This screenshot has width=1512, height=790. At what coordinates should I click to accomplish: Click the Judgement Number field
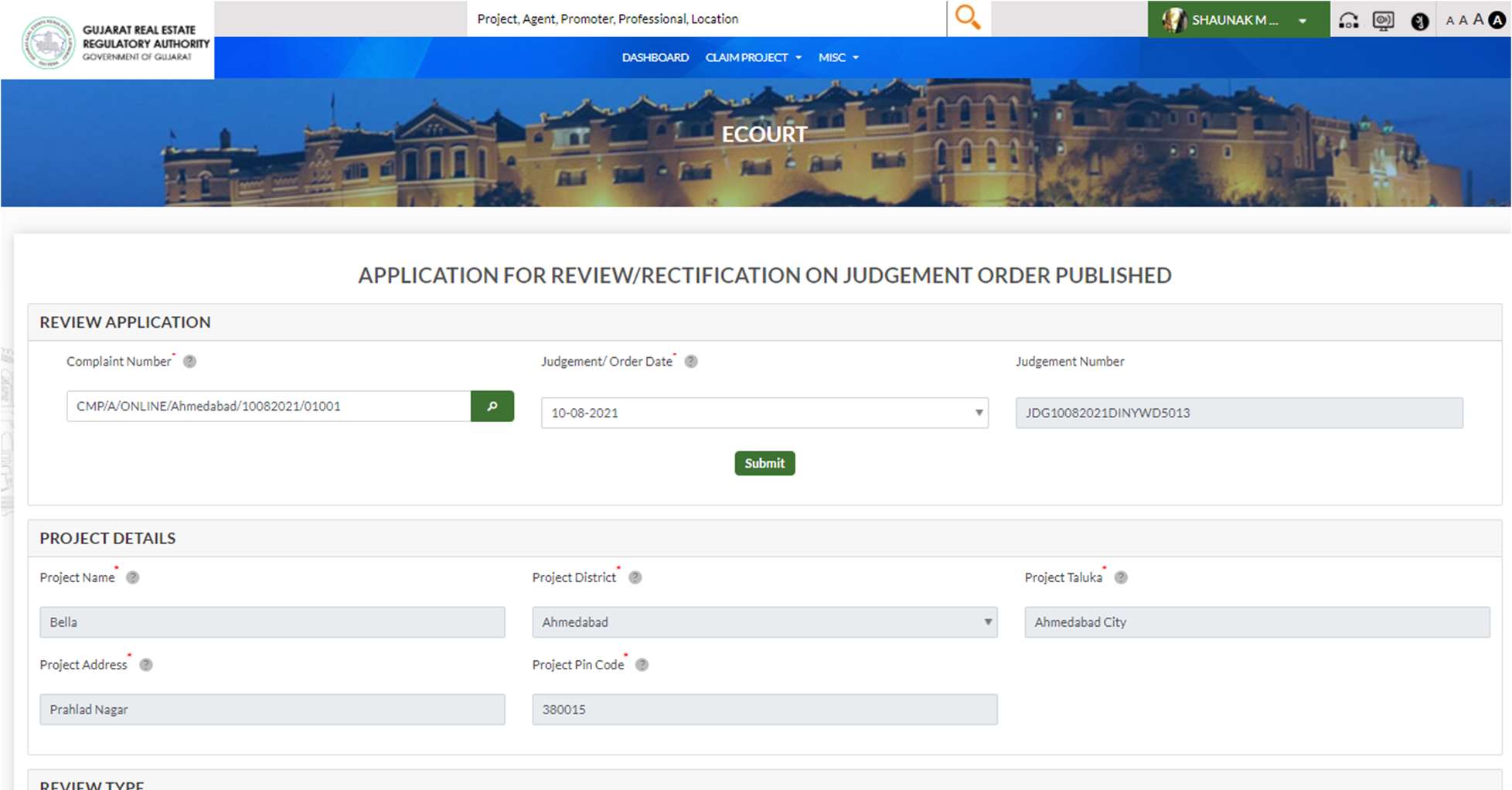[1239, 413]
